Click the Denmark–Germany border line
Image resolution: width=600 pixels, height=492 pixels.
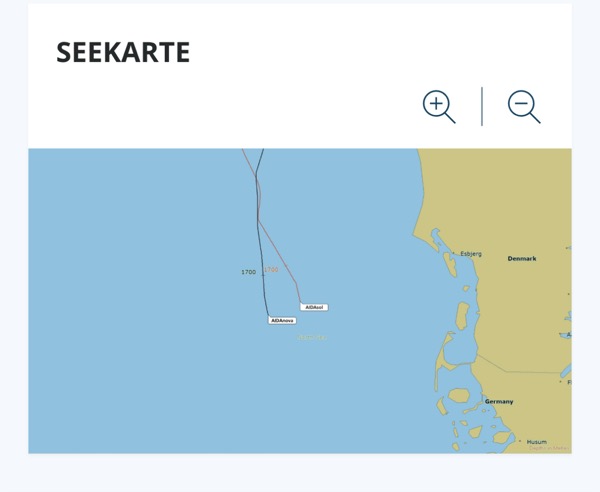pyautogui.click(x=490, y=361)
